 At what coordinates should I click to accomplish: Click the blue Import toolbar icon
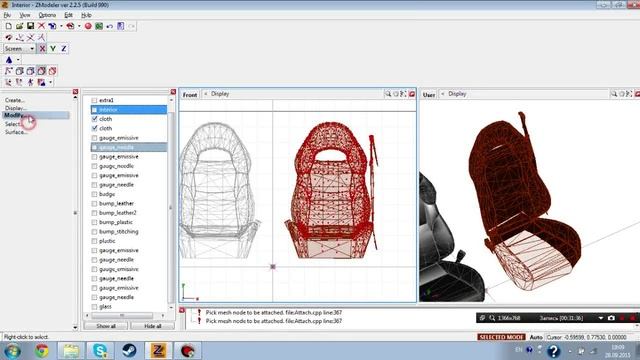pos(52,26)
